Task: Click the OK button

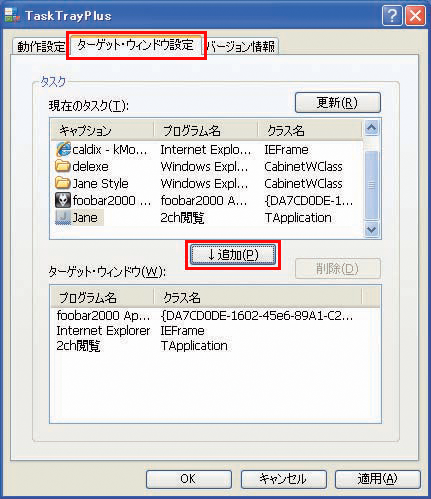Action: point(189,479)
